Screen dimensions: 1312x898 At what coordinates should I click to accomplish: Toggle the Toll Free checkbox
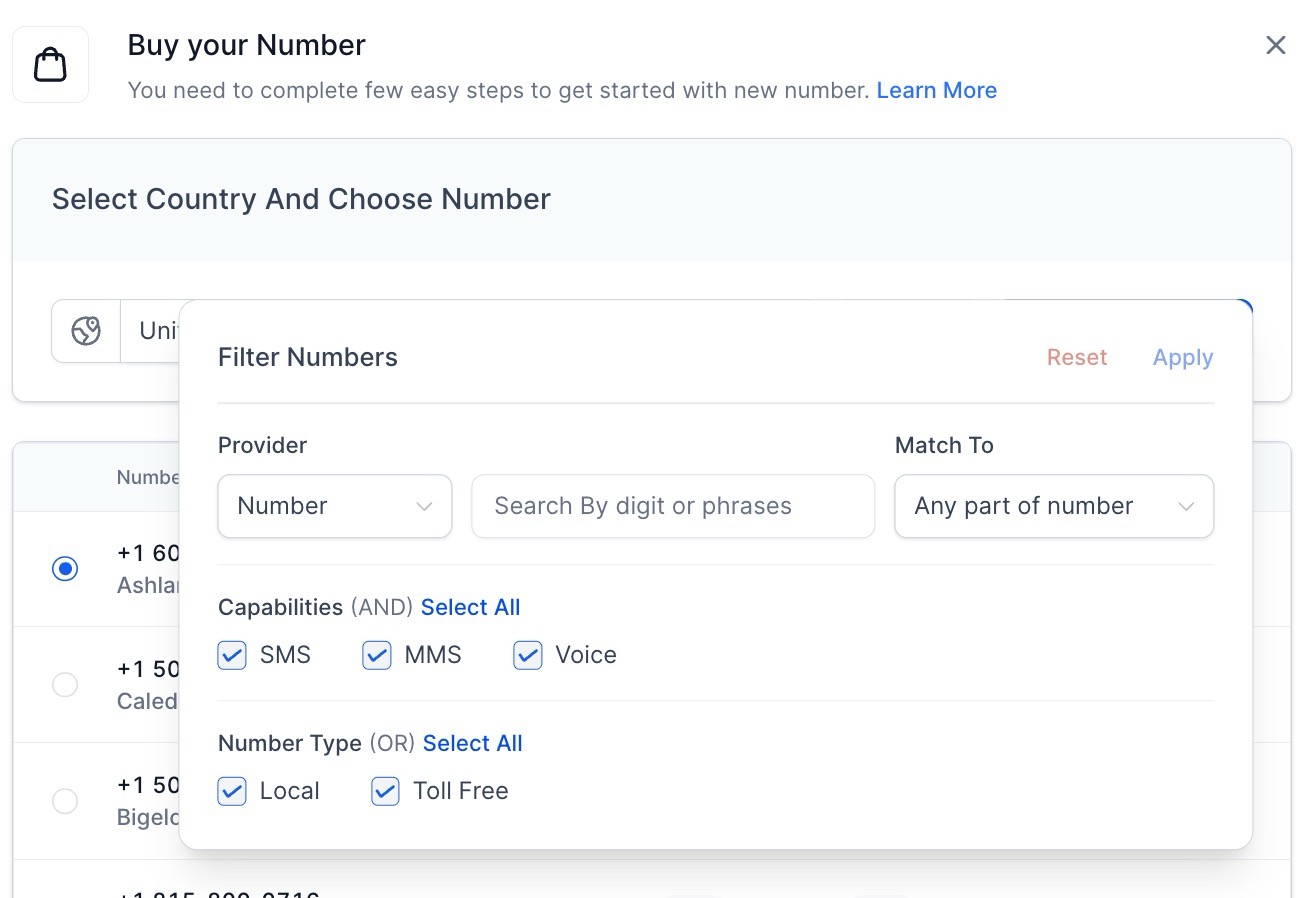click(386, 792)
